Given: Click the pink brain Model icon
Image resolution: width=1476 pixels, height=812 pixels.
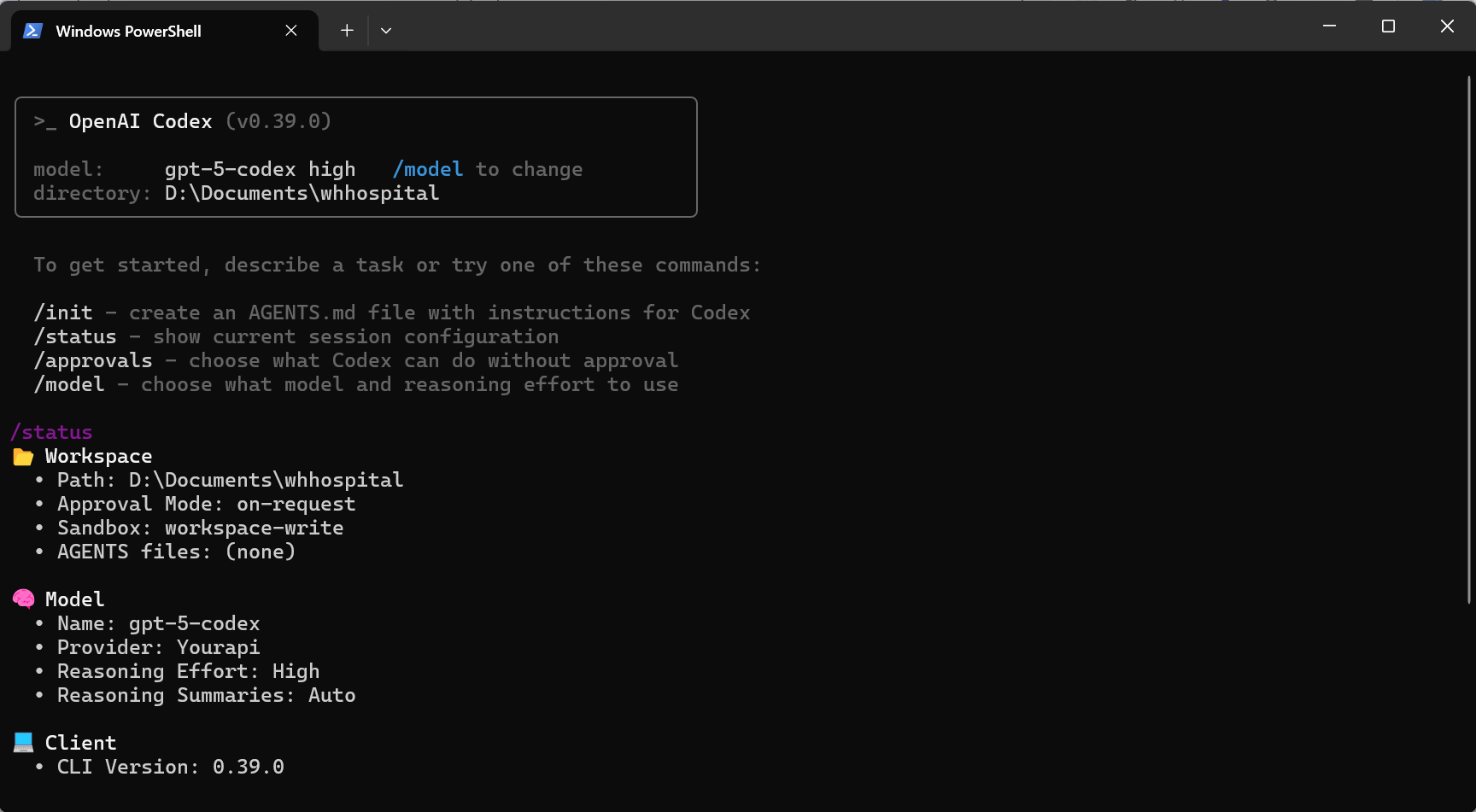Looking at the screenshot, I should coord(24,599).
